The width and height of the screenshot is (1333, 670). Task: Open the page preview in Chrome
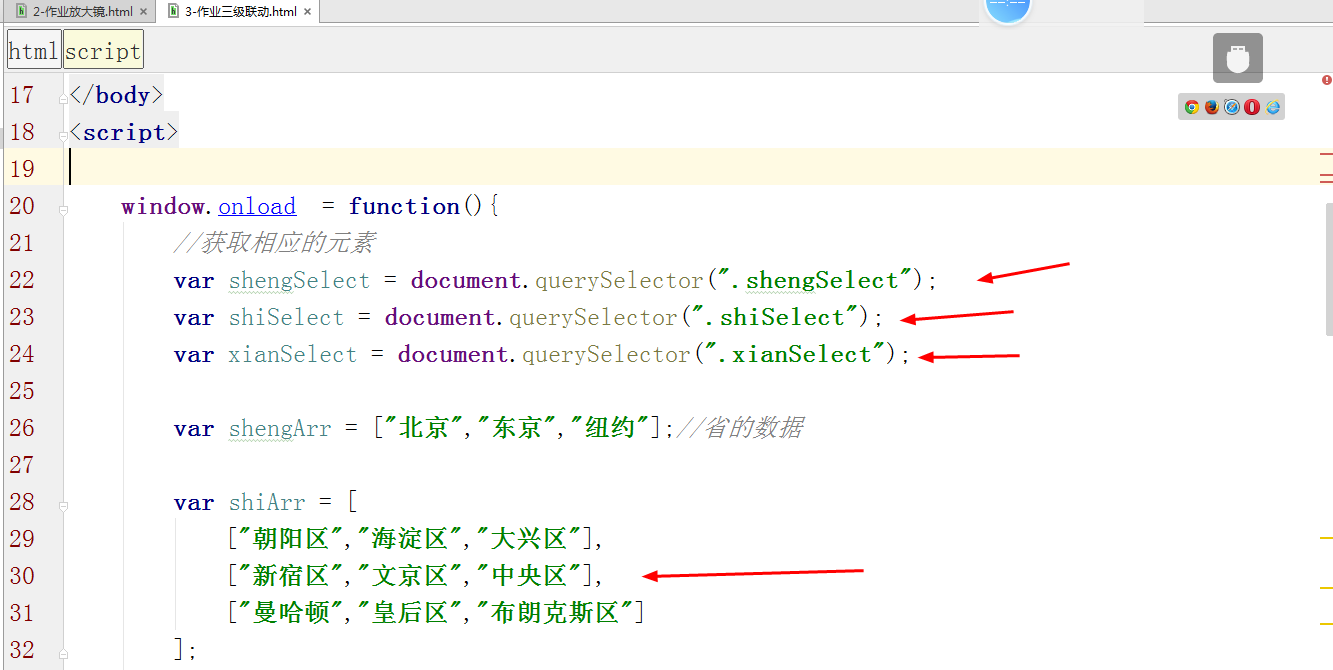coord(1191,106)
